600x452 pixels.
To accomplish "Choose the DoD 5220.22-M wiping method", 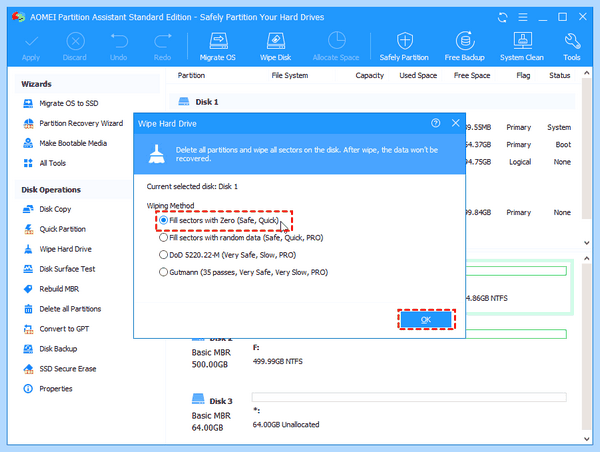I will point(228,255).
